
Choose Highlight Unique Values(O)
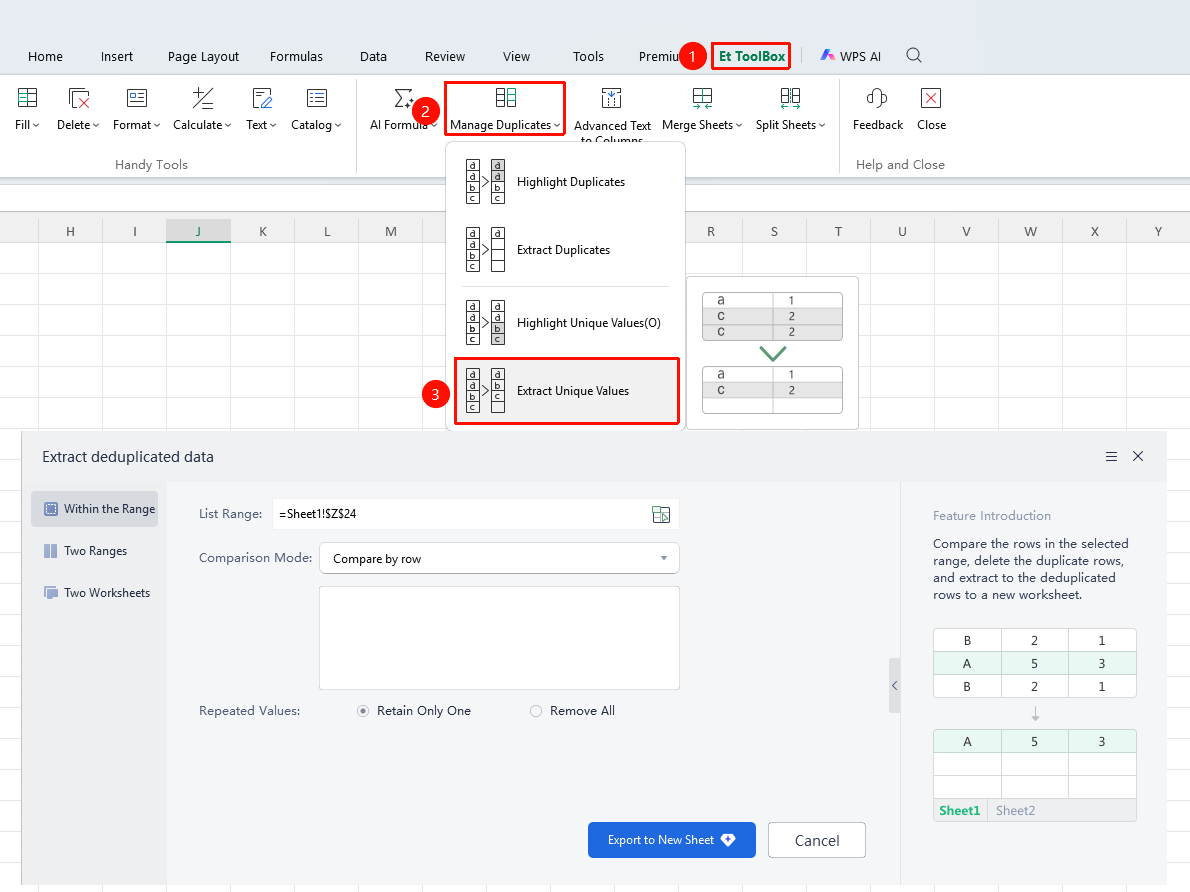click(x=565, y=323)
